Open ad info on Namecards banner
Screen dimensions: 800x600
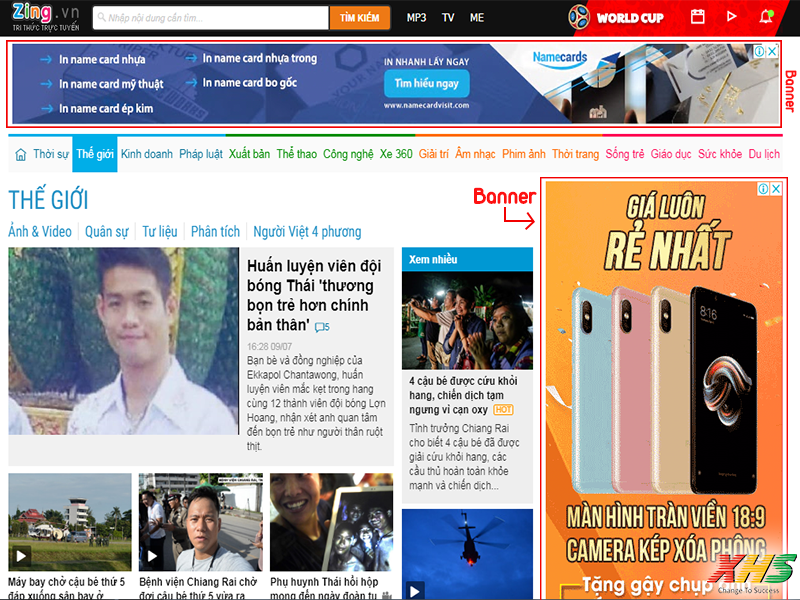point(759,51)
